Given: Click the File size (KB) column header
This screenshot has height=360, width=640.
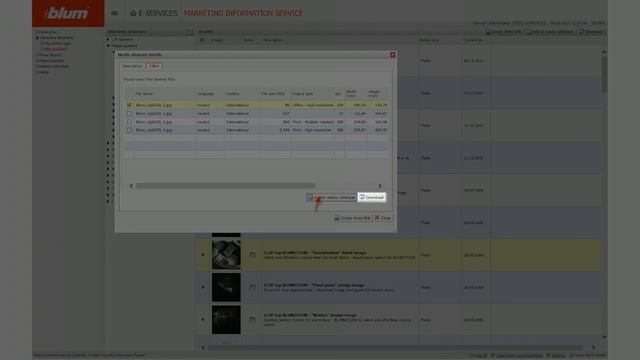Looking at the screenshot, I should click(x=273, y=94).
